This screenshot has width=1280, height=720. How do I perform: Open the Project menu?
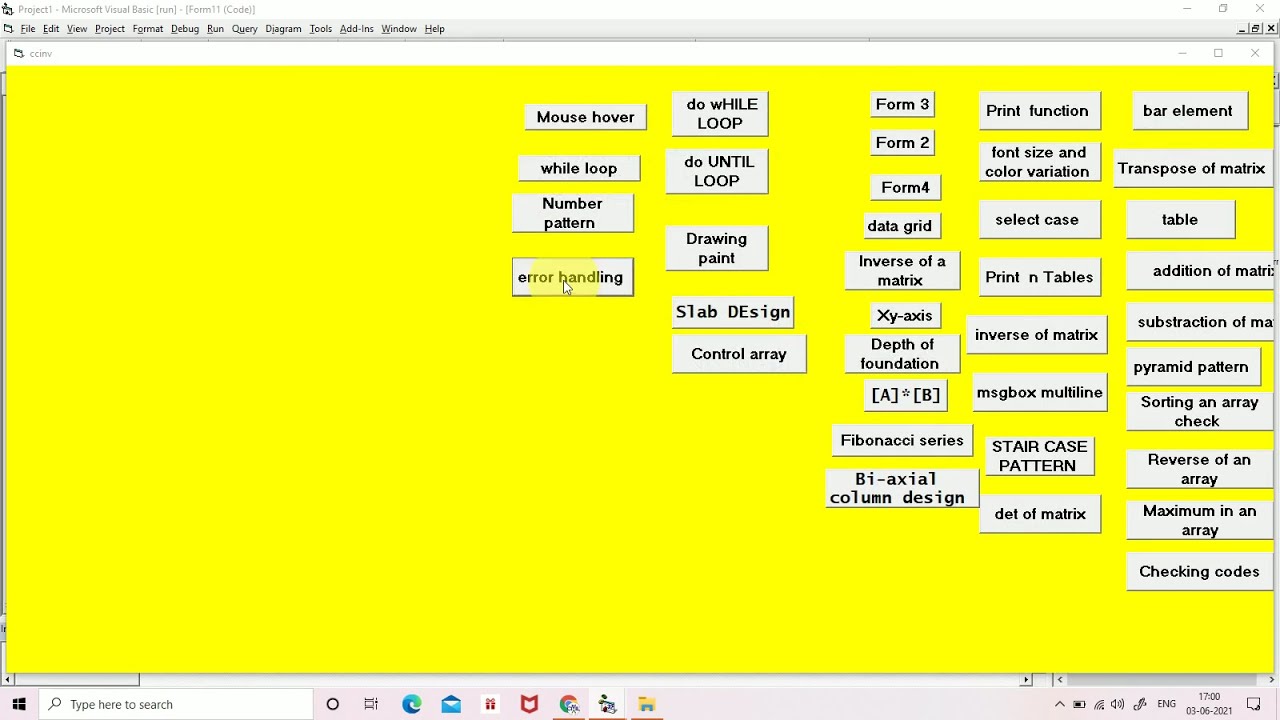[x=110, y=29]
